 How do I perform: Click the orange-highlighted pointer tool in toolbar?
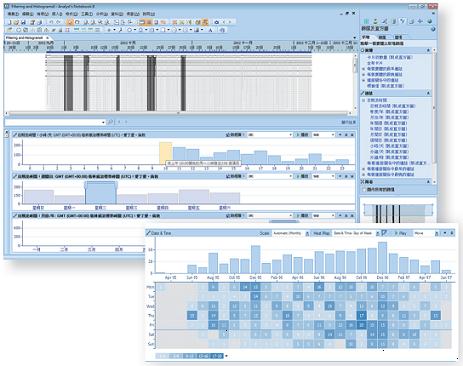(70, 22)
